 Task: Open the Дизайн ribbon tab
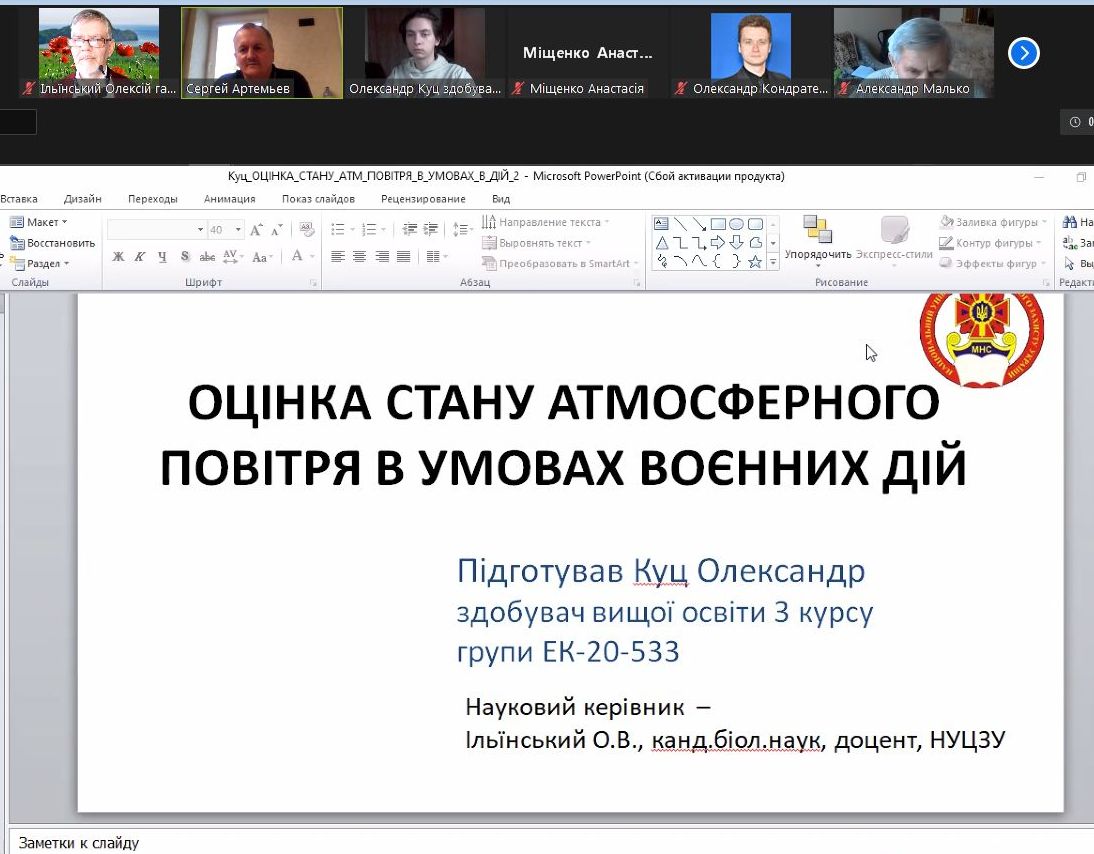click(x=82, y=199)
